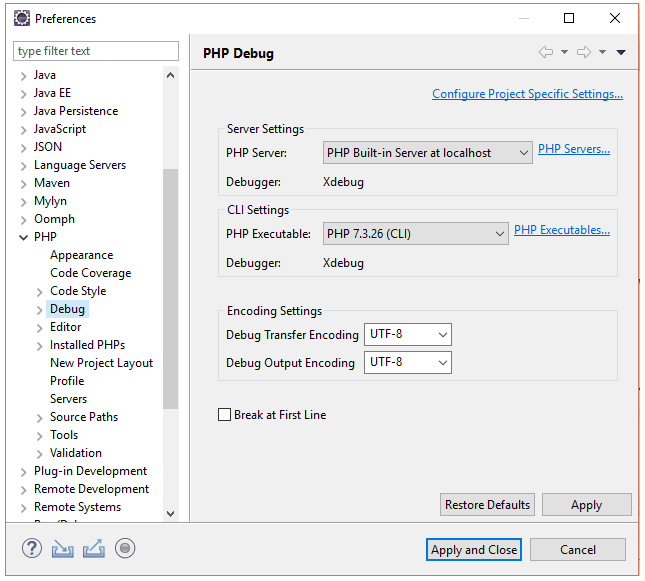Expand the Java tree node

click(x=23, y=76)
